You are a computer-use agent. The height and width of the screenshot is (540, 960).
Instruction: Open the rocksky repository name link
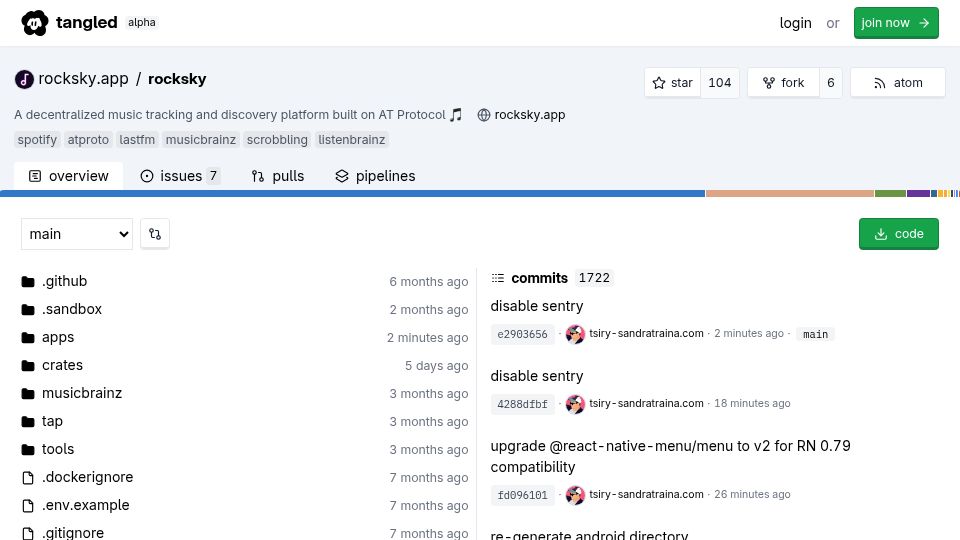[177, 79]
